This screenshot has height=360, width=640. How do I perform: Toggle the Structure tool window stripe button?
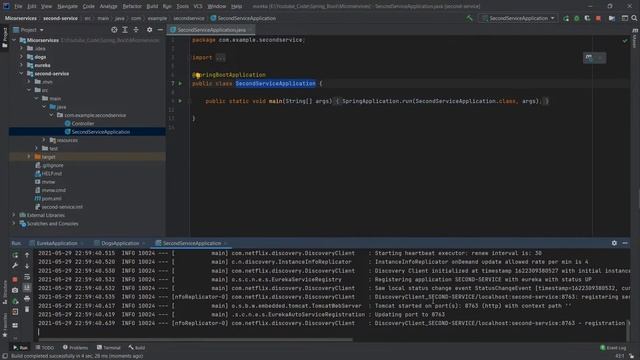(x=4, y=292)
